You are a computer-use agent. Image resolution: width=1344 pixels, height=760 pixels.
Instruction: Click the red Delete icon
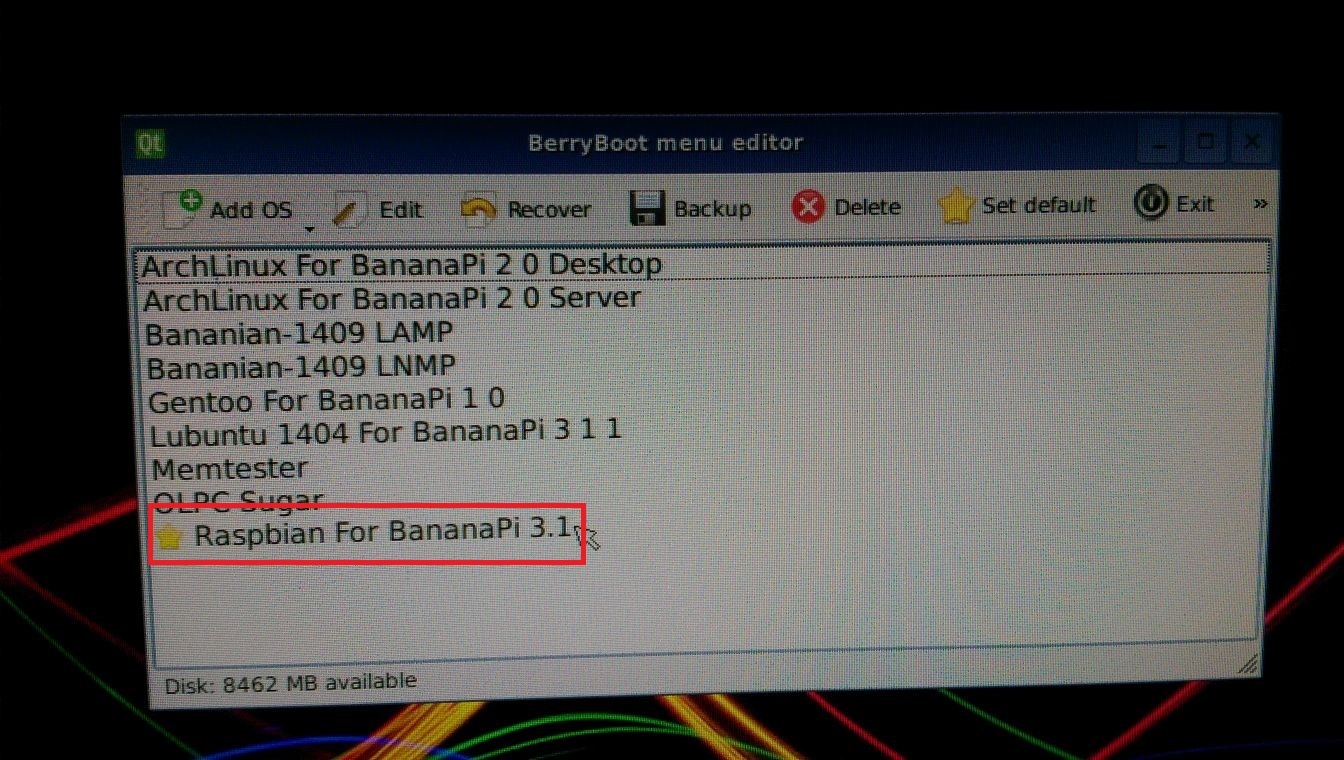[808, 207]
